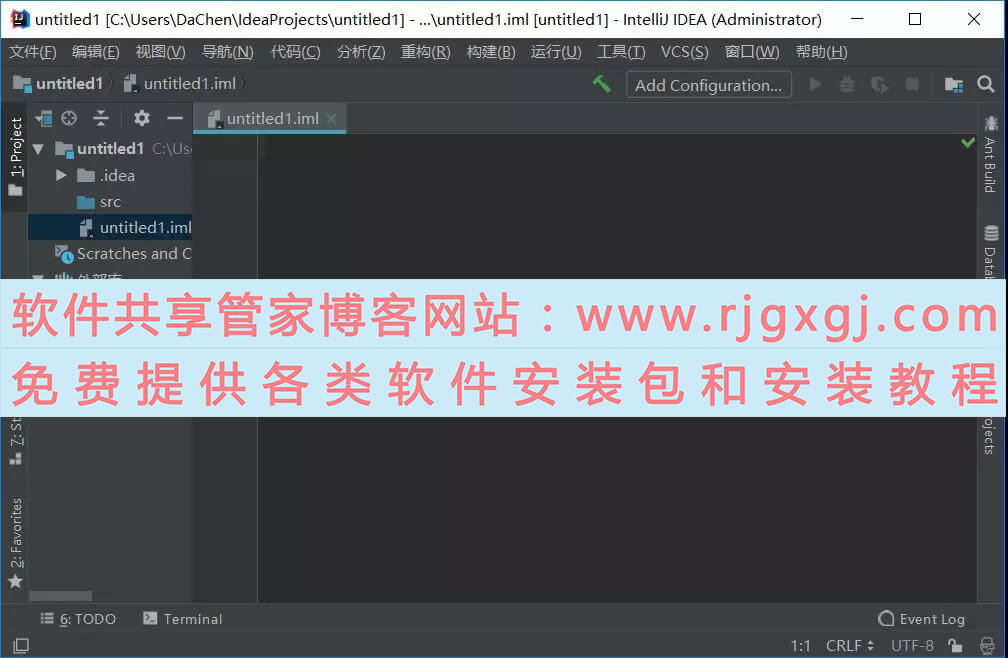
Task: Click the inspector face icon in status bar
Action: [987, 645]
